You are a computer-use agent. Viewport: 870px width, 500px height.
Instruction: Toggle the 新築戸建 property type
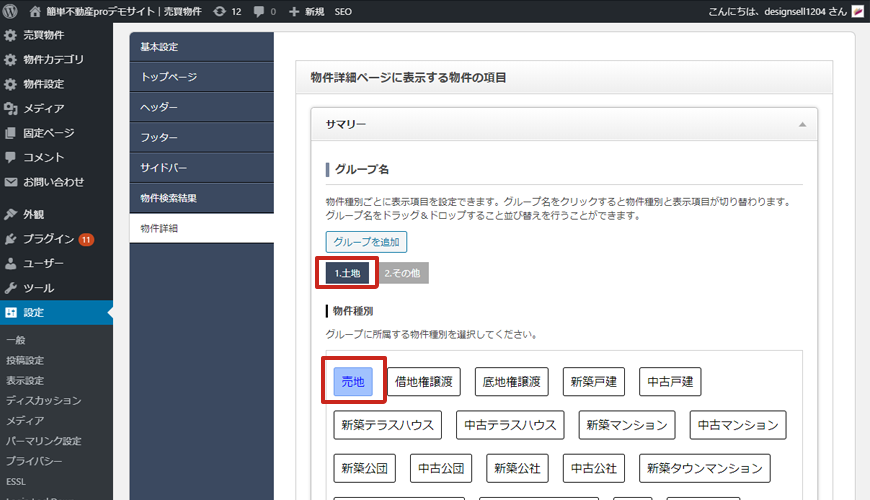pyautogui.click(x=593, y=381)
